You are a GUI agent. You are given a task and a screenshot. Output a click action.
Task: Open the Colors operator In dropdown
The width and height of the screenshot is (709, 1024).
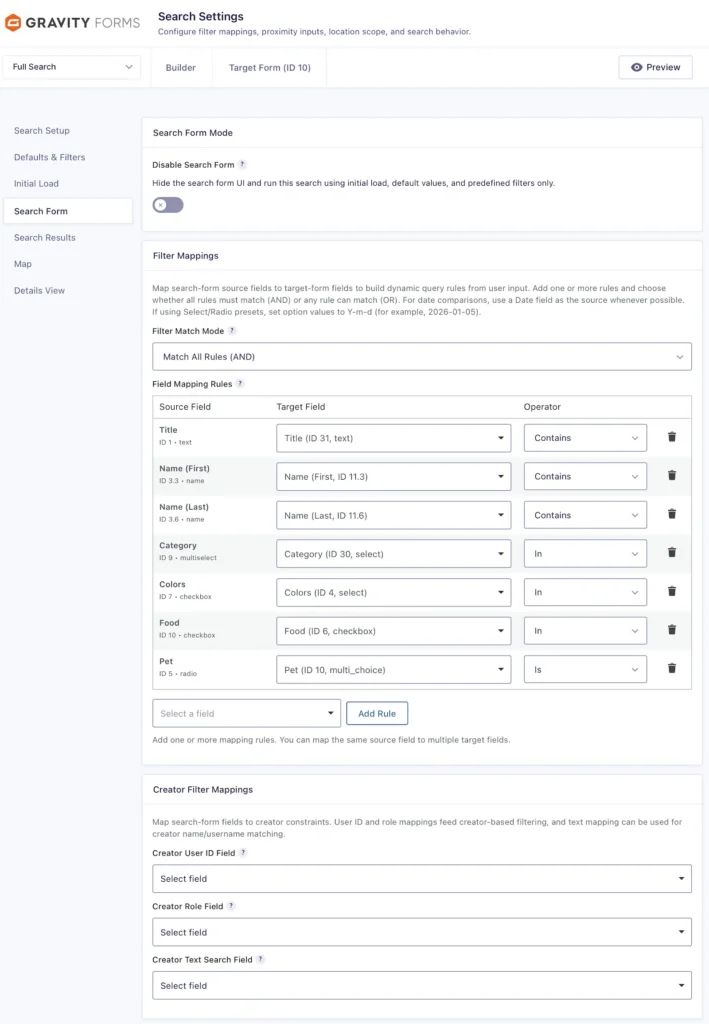pyautogui.click(x=586, y=592)
